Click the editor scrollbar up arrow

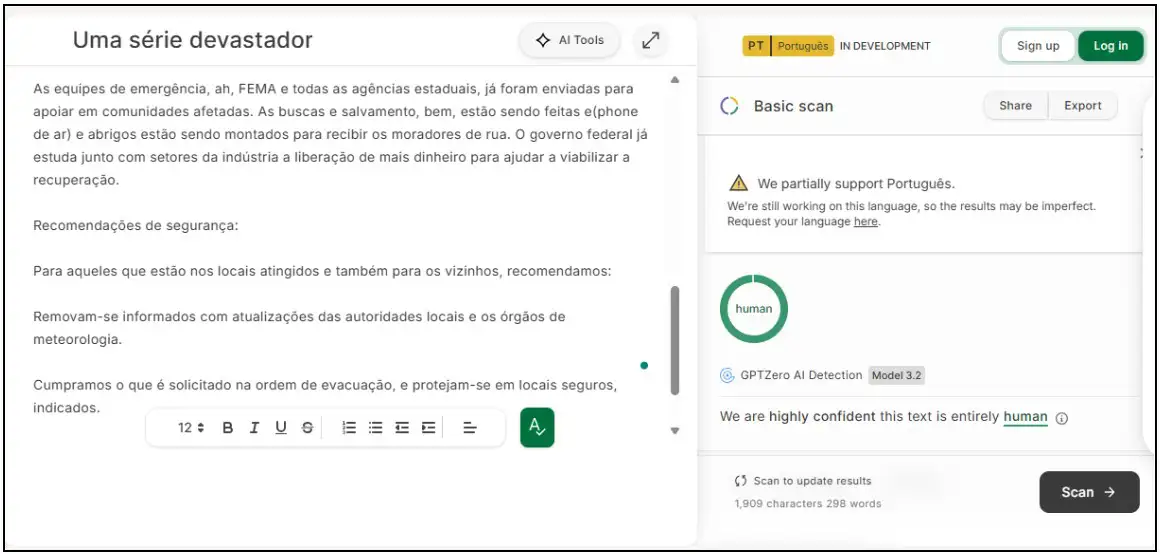click(675, 80)
